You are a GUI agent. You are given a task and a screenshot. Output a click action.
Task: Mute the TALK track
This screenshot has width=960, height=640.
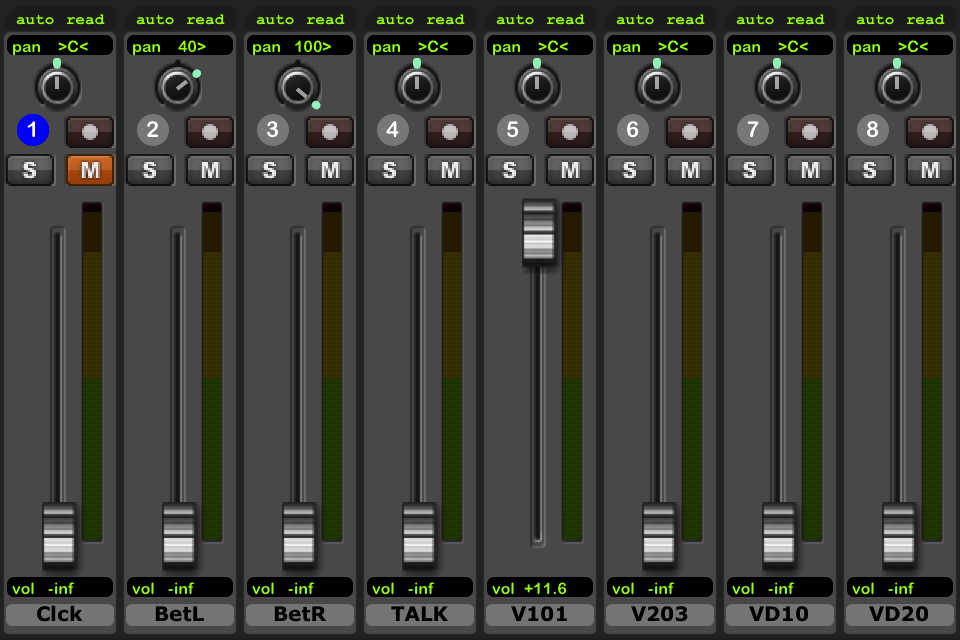[x=450, y=170]
